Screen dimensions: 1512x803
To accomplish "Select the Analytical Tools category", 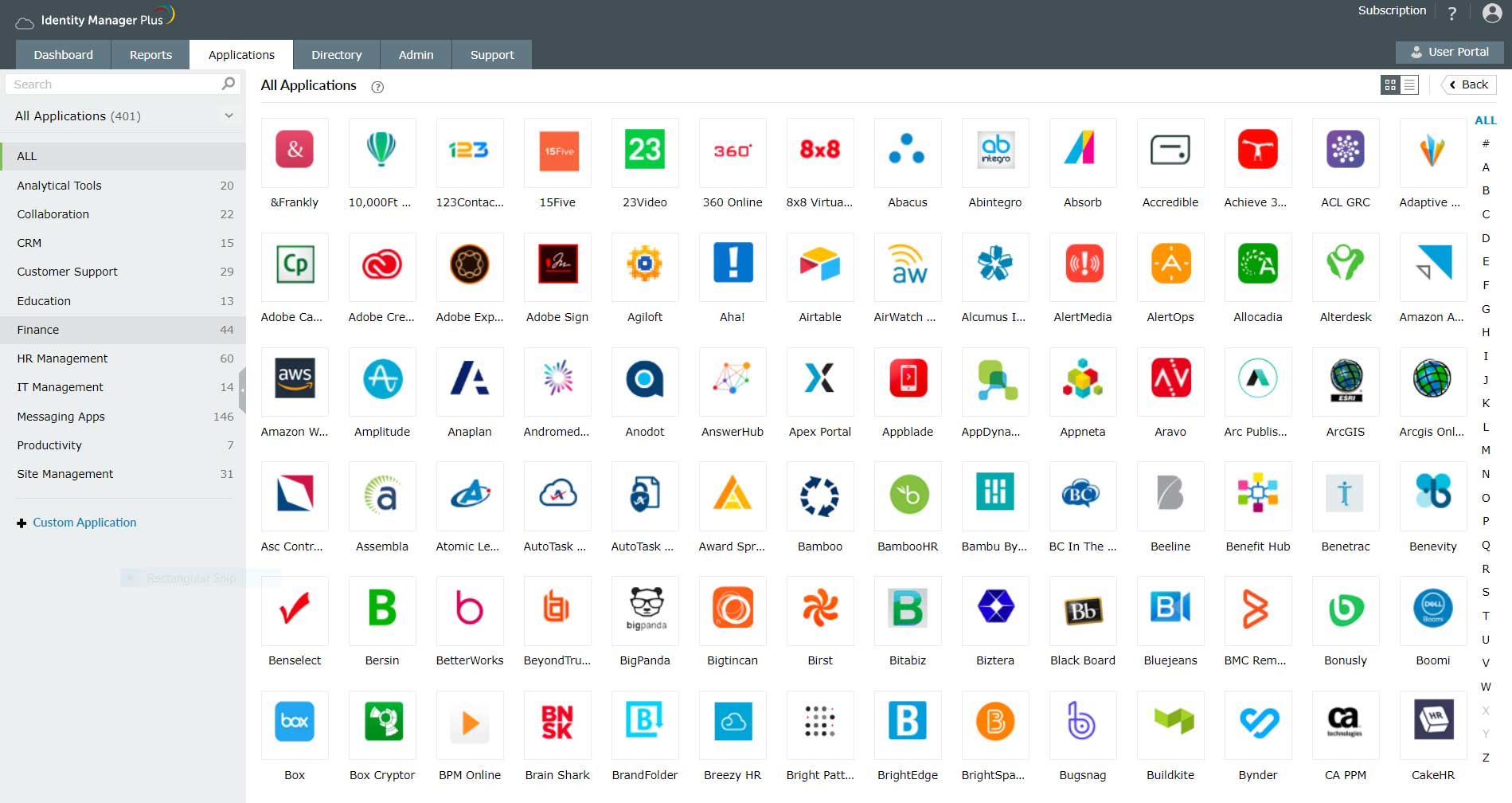I will (123, 186).
